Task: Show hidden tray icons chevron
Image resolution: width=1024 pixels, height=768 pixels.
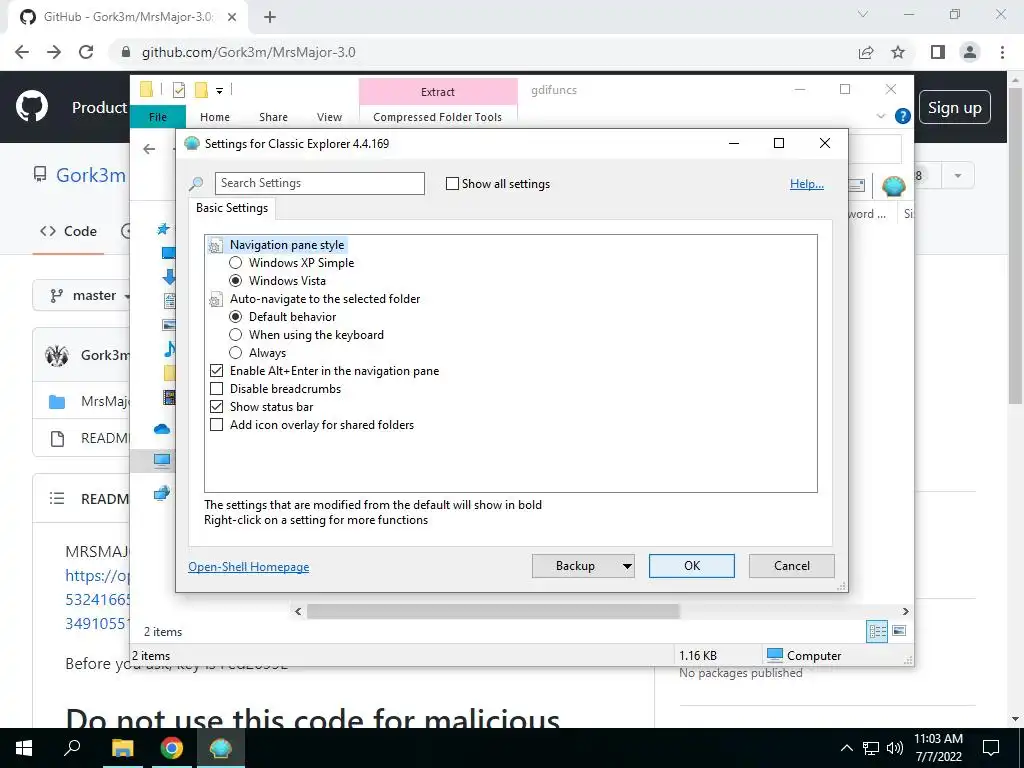Action: coord(846,748)
